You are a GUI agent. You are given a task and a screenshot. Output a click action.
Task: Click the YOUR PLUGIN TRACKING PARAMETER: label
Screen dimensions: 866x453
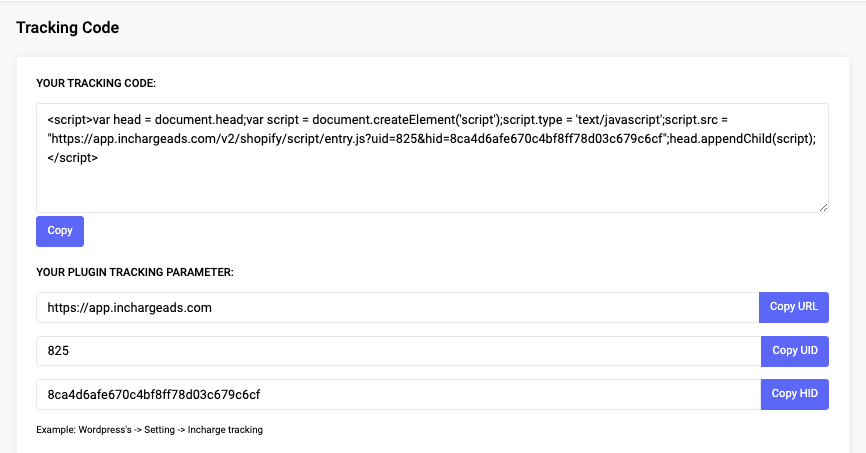[135, 272]
